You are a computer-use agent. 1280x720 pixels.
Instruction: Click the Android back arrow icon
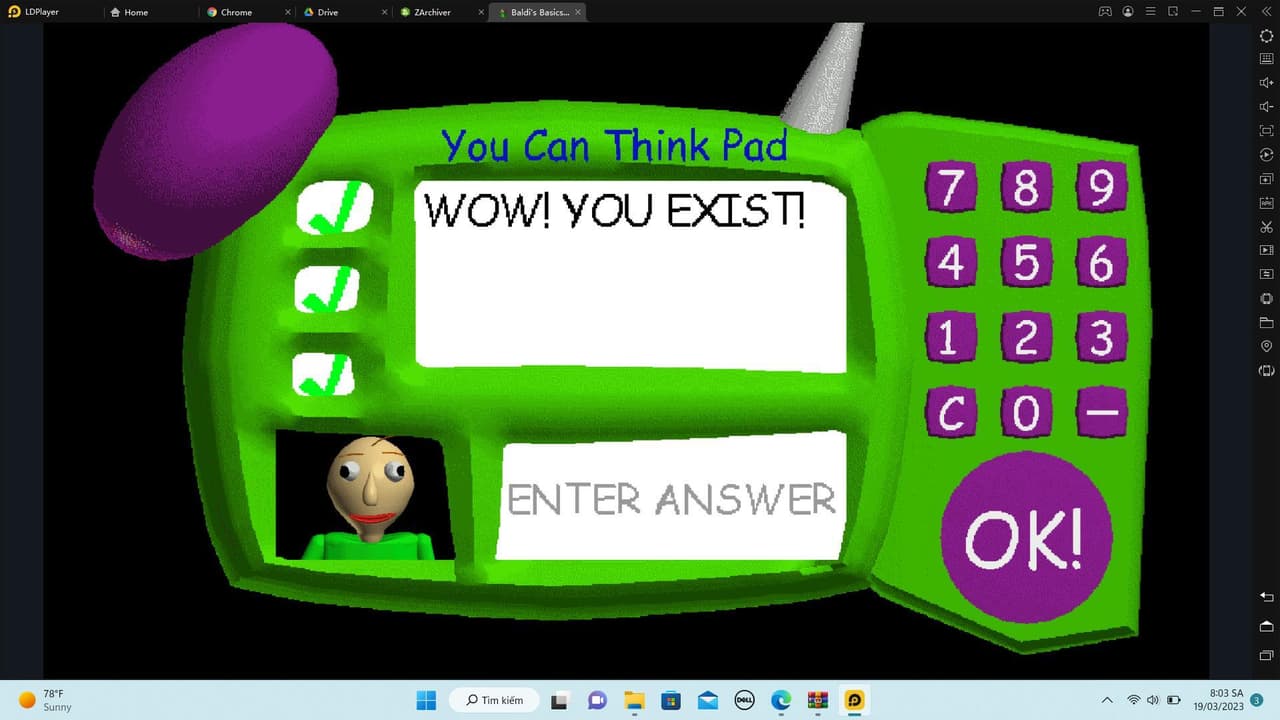point(1266,597)
